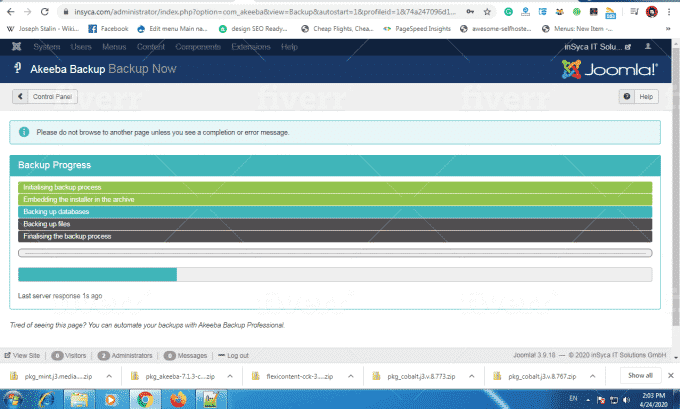Select Backing up databases step

pos(335,212)
